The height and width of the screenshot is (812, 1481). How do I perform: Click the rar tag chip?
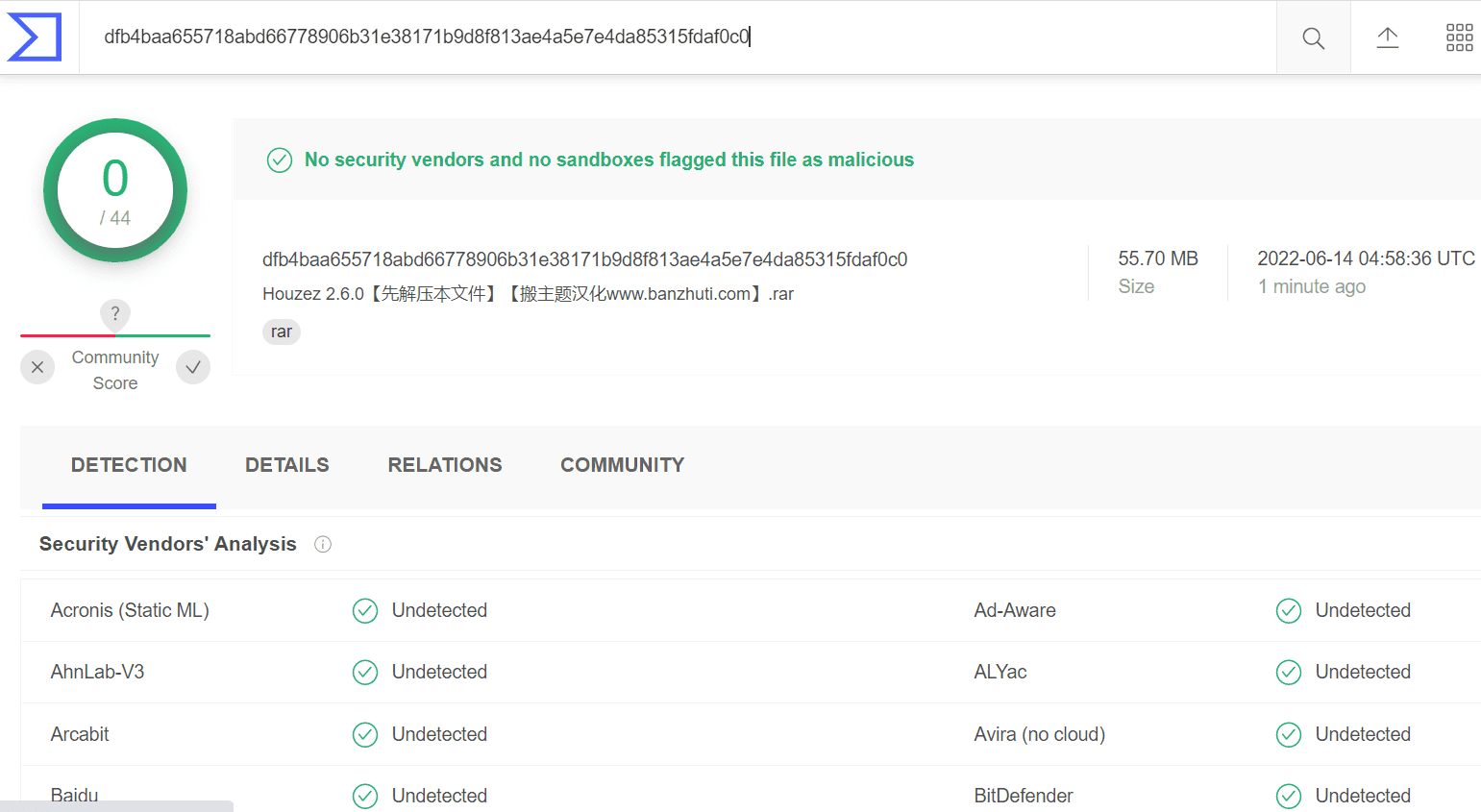tap(282, 332)
